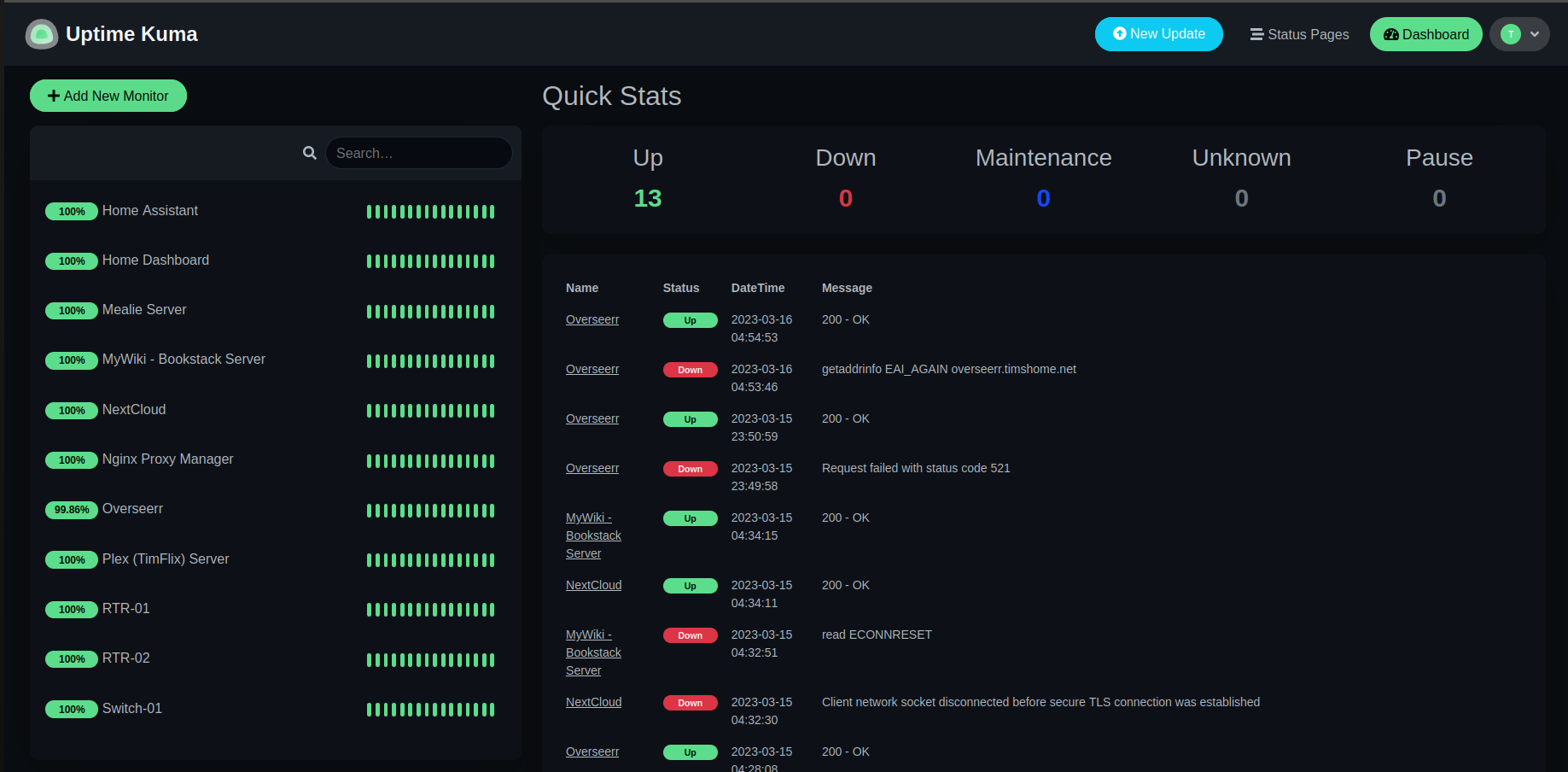1568x772 pixels.
Task: Open NextCloud link dated 04:34:11
Action: pyautogui.click(x=594, y=585)
